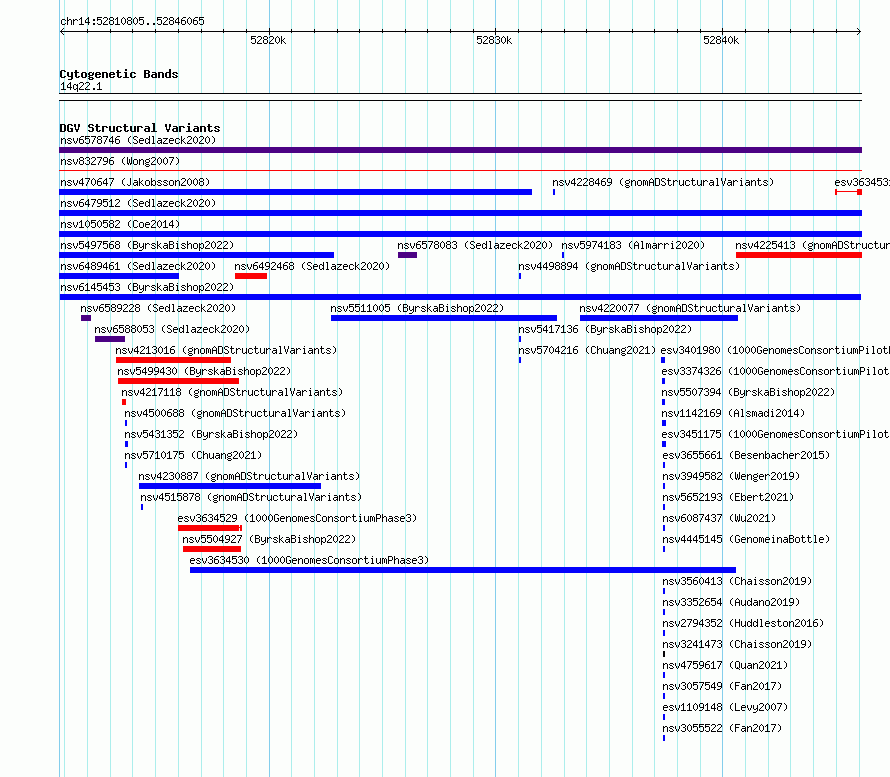This screenshot has width=890, height=777.
Task: Click nsv6578083 (Sedlazeck2020) label
Action: pos(475,245)
